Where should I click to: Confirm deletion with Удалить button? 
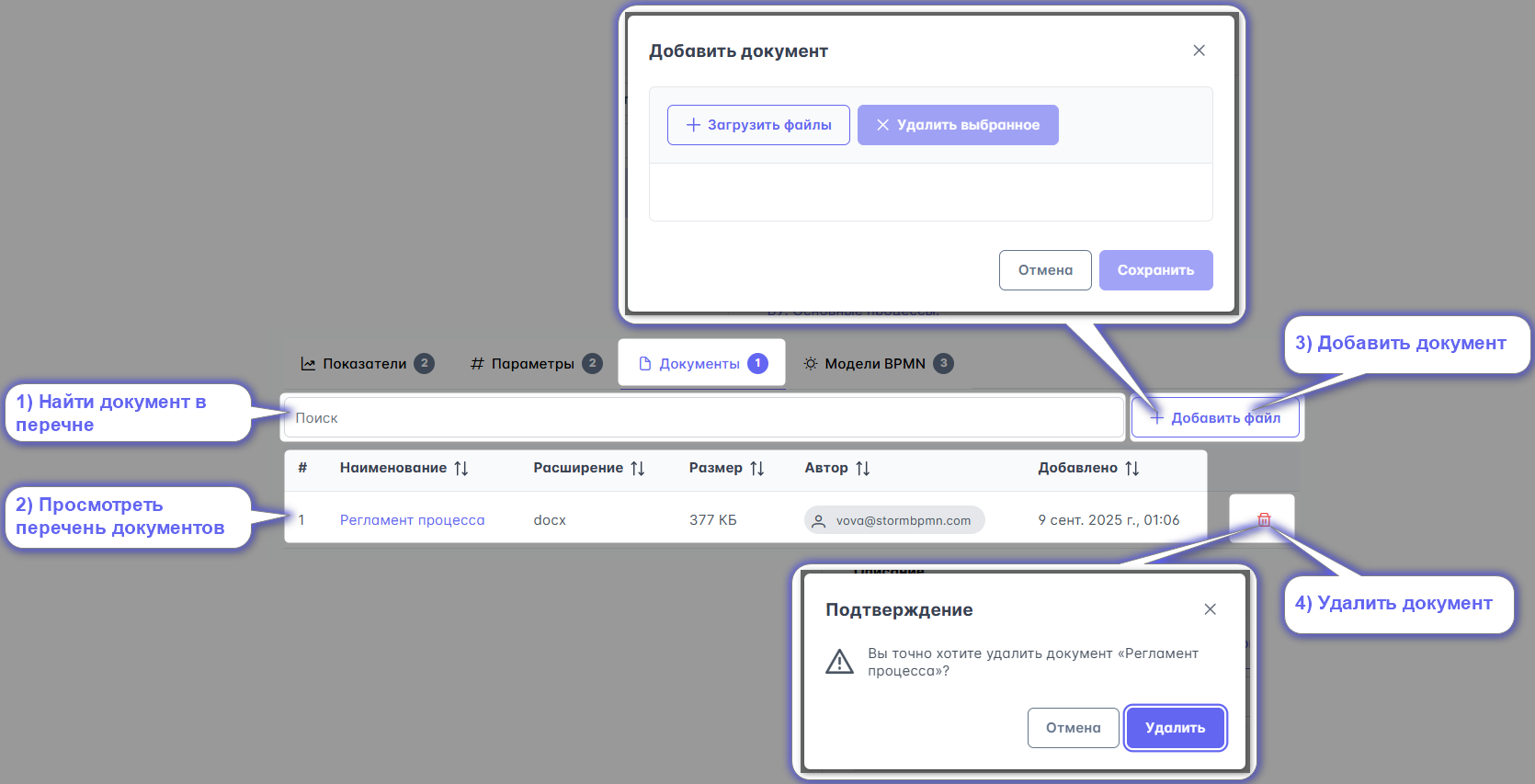[x=1175, y=728]
